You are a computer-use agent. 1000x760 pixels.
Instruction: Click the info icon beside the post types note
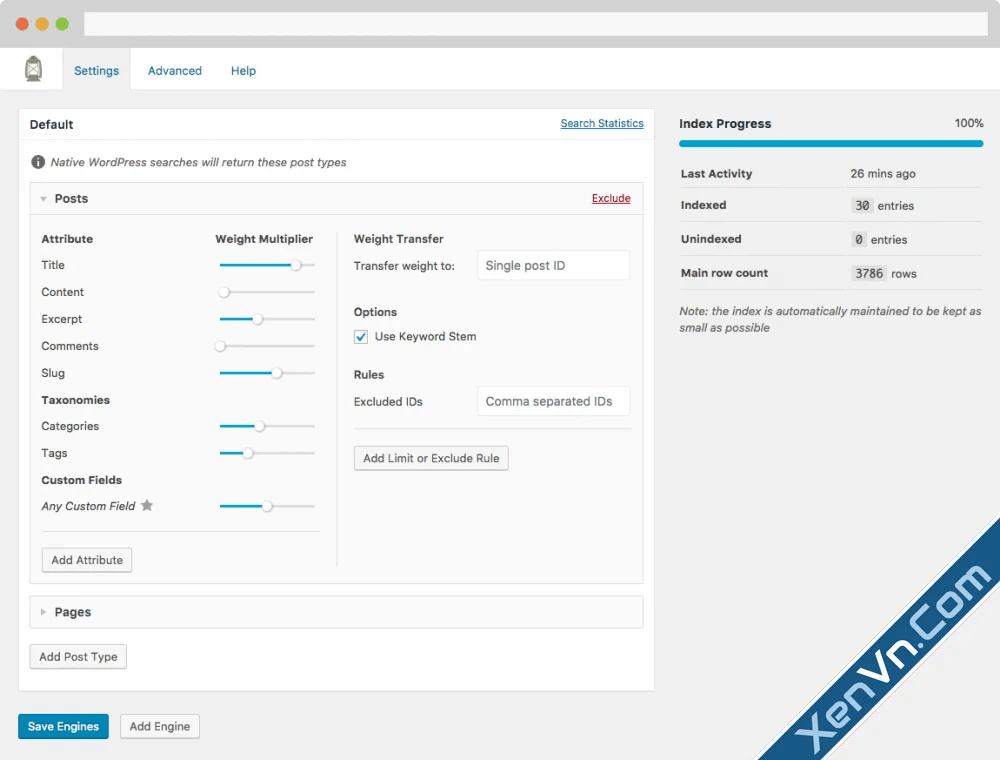point(37,162)
